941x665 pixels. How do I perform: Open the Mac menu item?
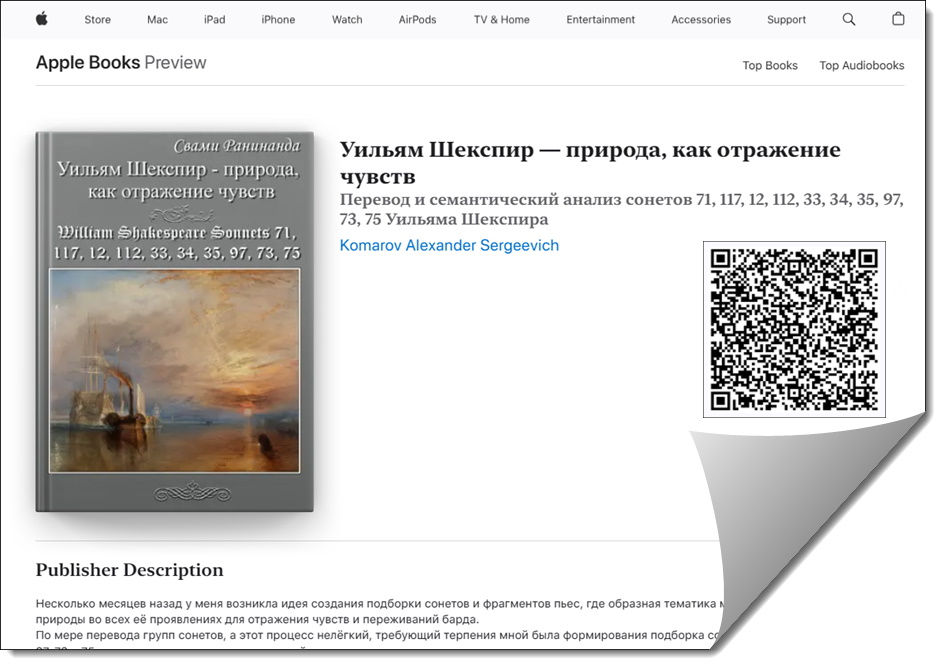pos(157,20)
